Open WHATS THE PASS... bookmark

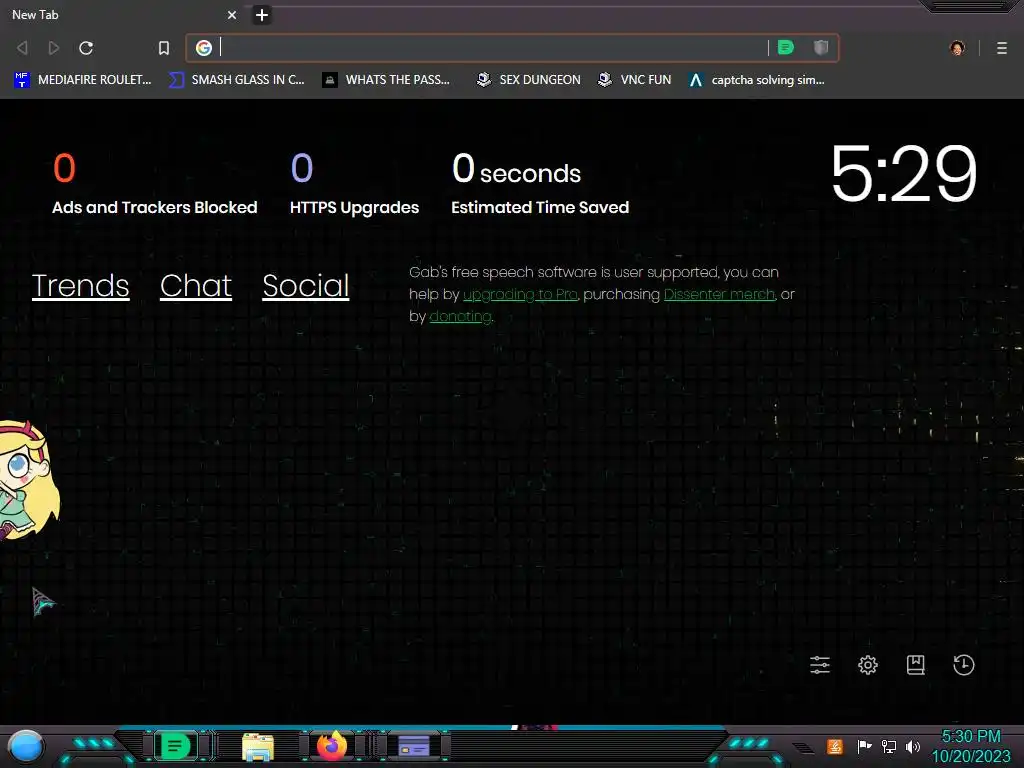pyautogui.click(x=386, y=80)
